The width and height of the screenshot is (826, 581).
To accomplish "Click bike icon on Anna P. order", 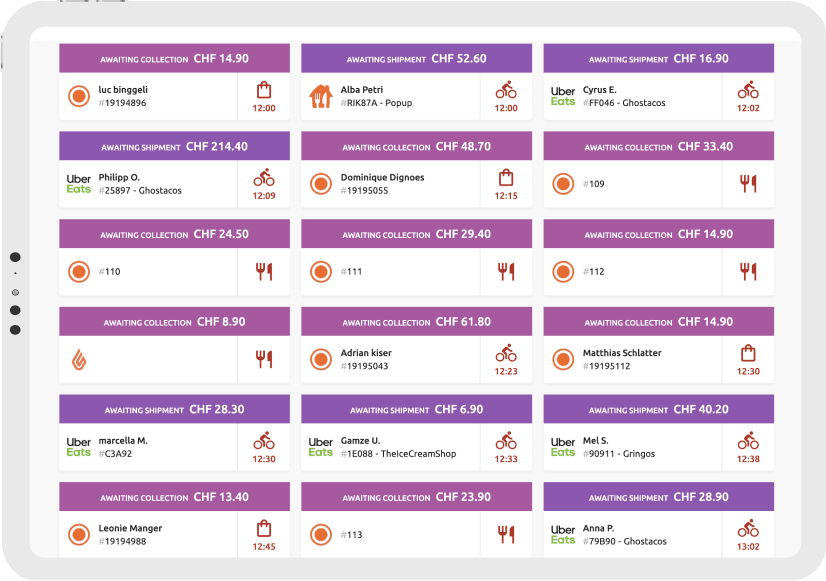I will click(x=748, y=527).
